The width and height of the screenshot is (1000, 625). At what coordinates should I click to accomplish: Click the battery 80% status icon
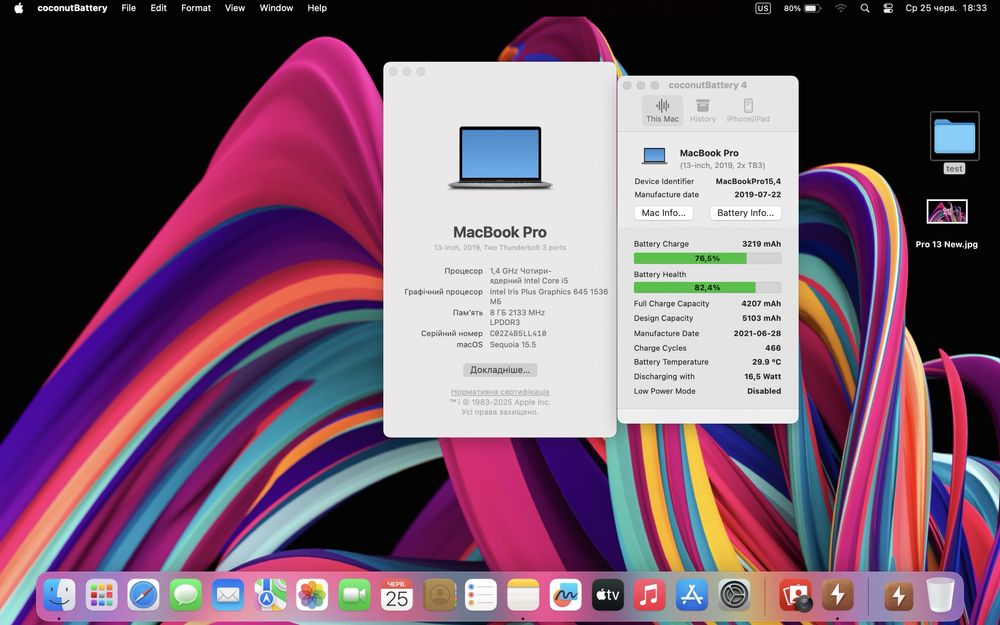[x=802, y=8]
